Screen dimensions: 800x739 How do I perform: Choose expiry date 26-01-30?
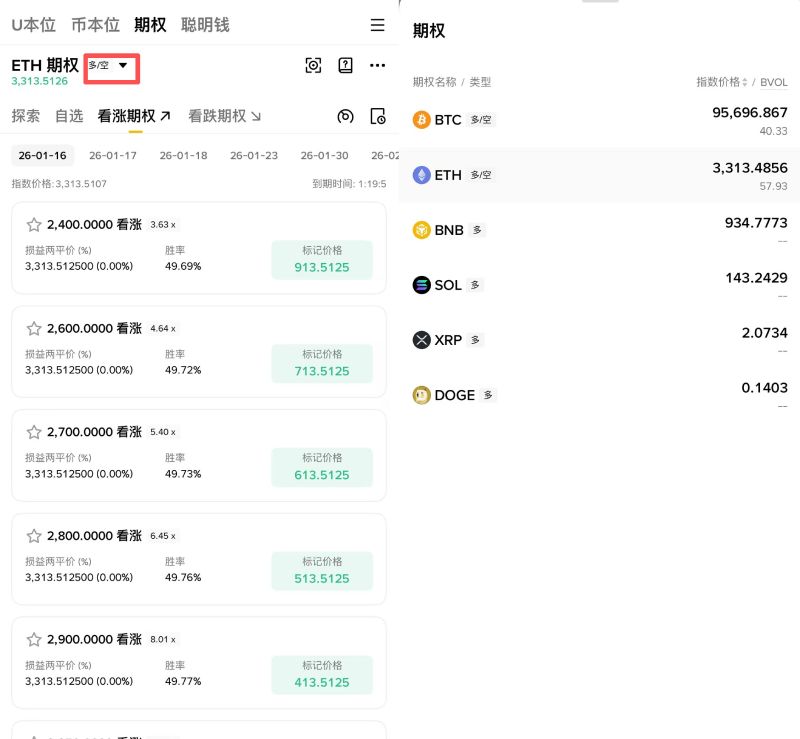pos(324,155)
